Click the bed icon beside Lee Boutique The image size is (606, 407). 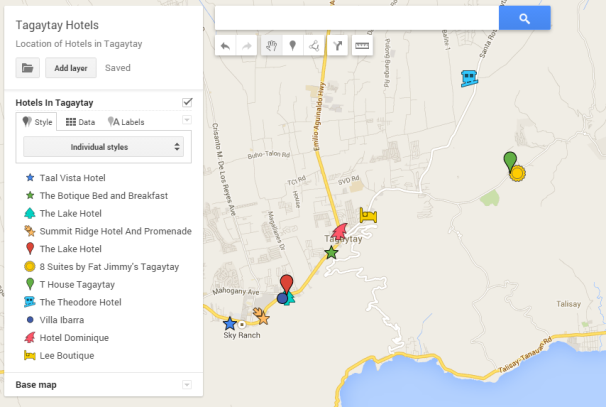click(x=30, y=355)
